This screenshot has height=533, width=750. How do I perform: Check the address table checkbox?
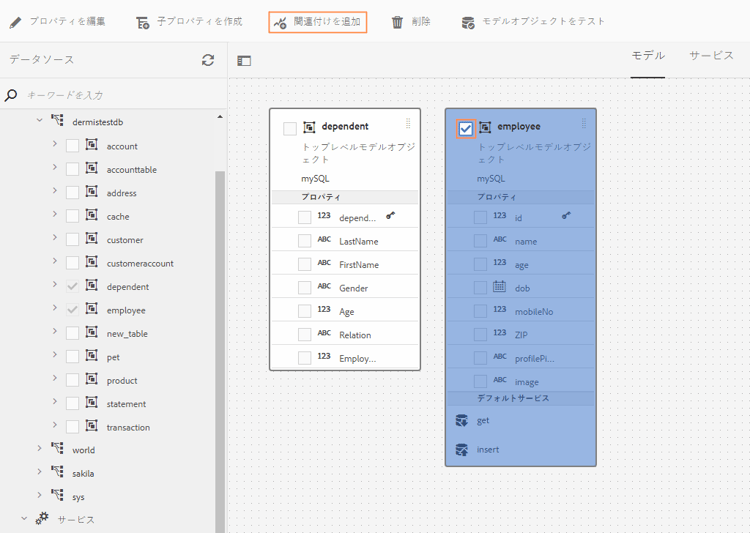[x=72, y=193]
